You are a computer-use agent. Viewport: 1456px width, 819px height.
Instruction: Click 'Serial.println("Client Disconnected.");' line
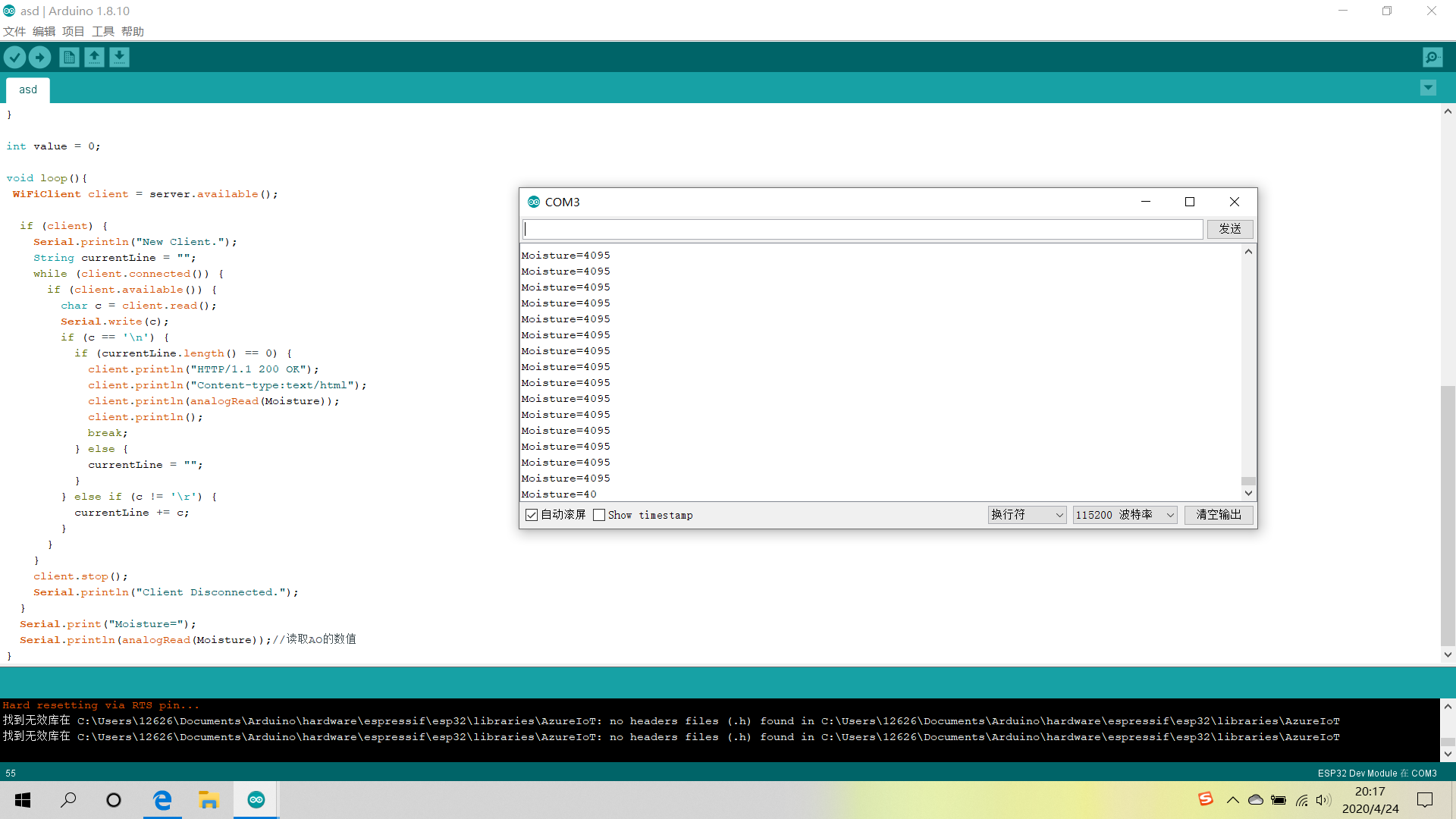(x=166, y=592)
